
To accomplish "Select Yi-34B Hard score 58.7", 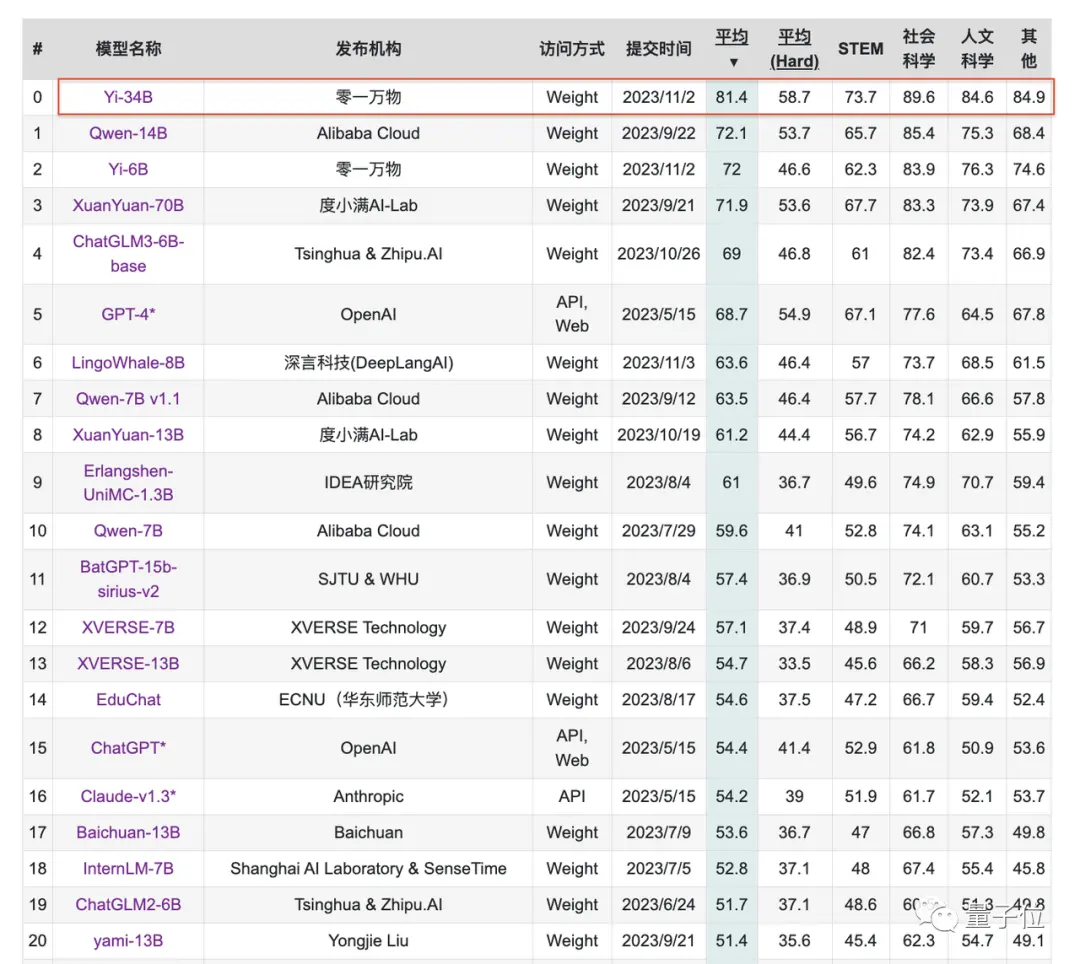I will [794, 97].
